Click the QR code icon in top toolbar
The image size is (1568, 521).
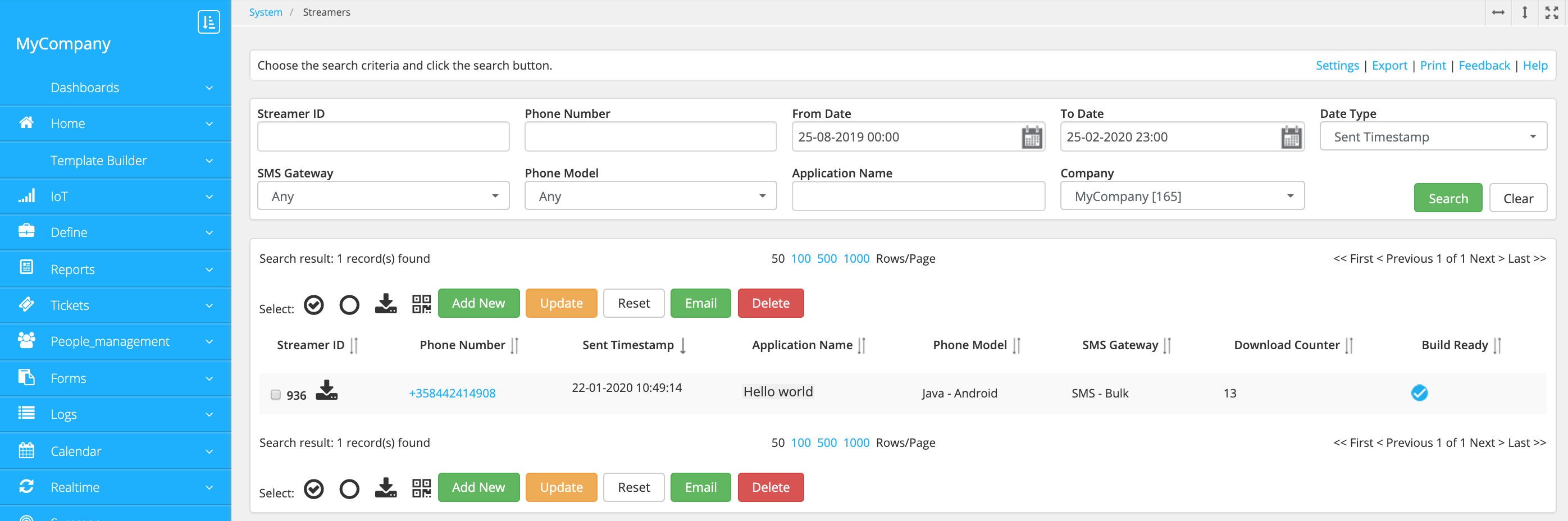[421, 304]
